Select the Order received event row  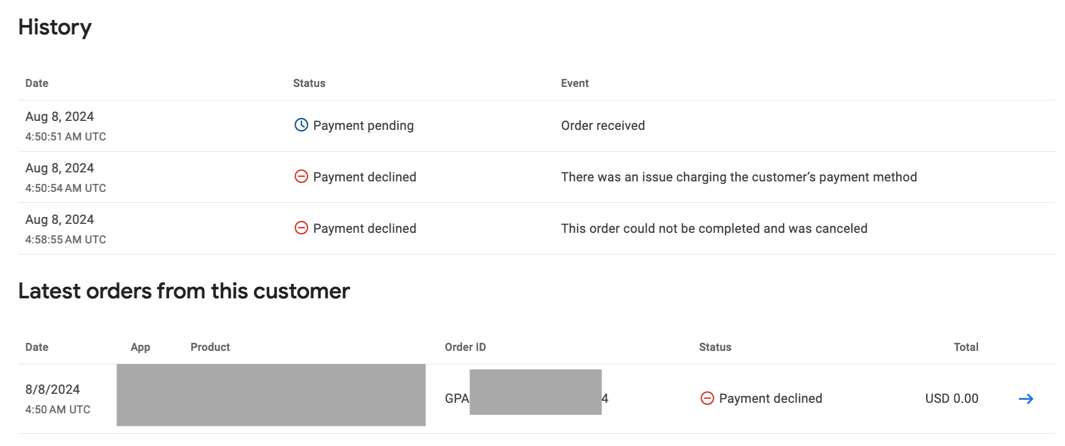point(537,126)
